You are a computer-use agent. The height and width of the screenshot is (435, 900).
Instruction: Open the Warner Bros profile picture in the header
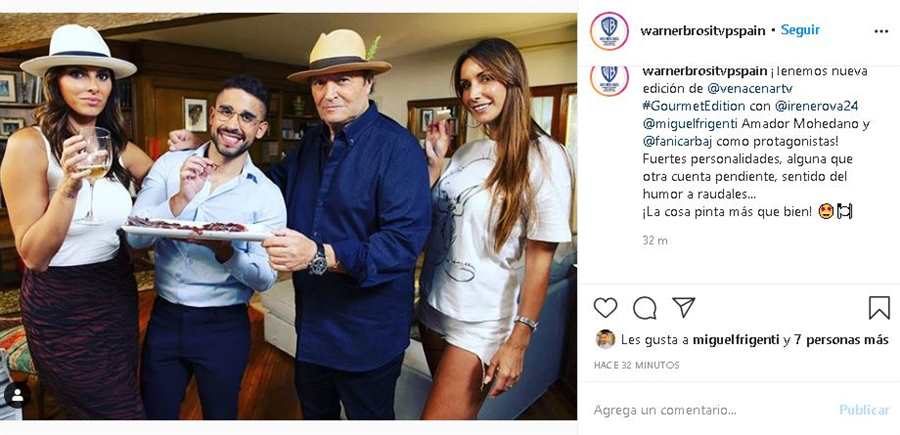coord(609,30)
